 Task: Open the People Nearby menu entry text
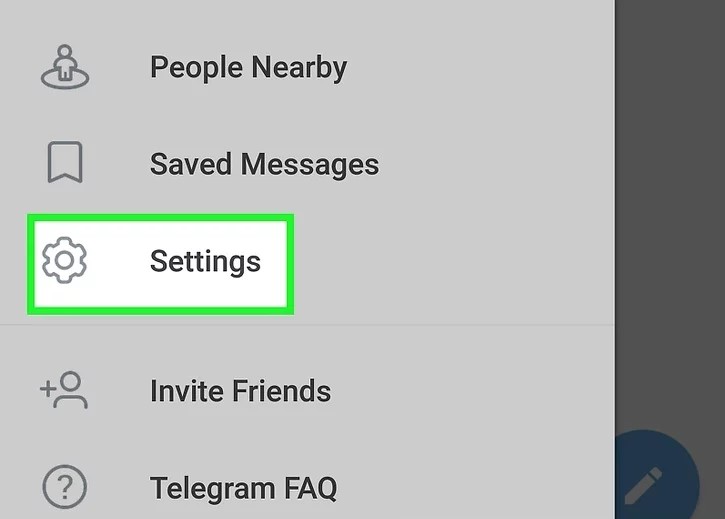(x=248, y=68)
